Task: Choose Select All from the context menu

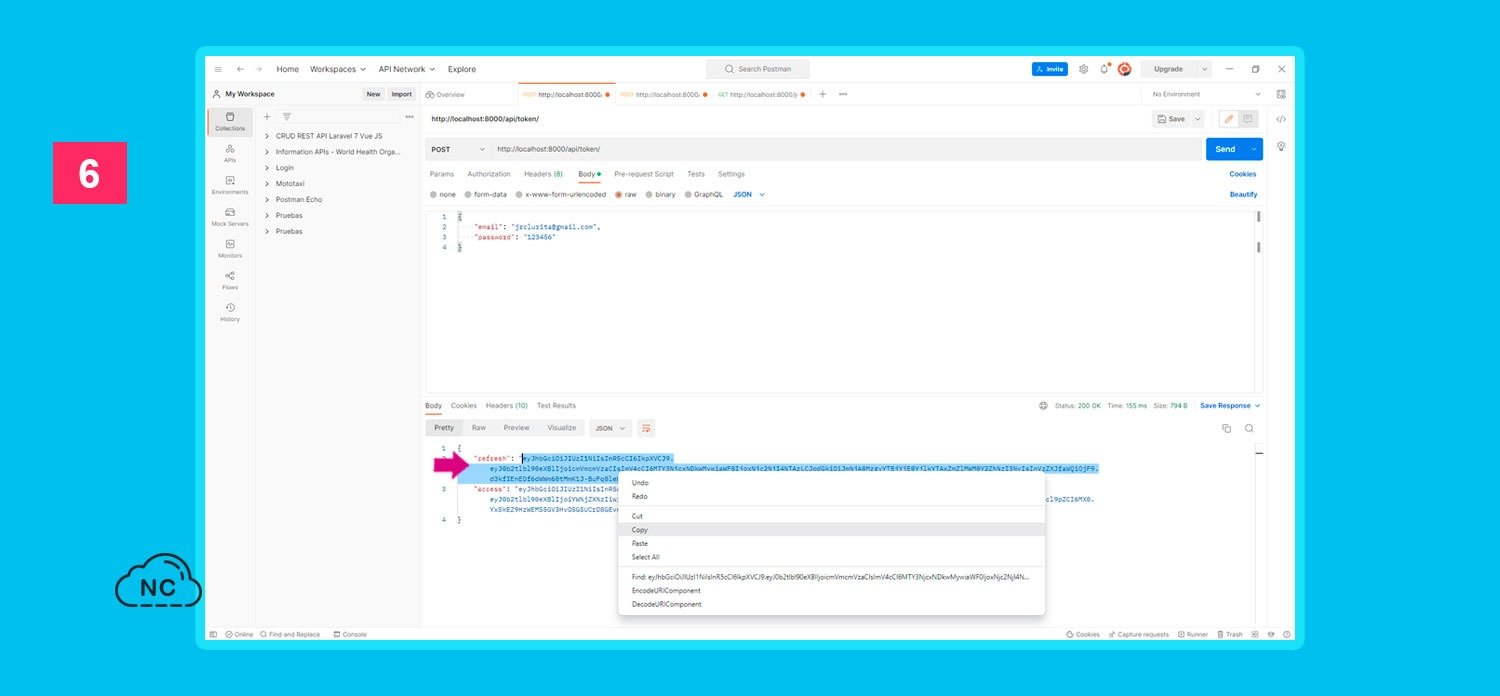Action: coord(831,557)
